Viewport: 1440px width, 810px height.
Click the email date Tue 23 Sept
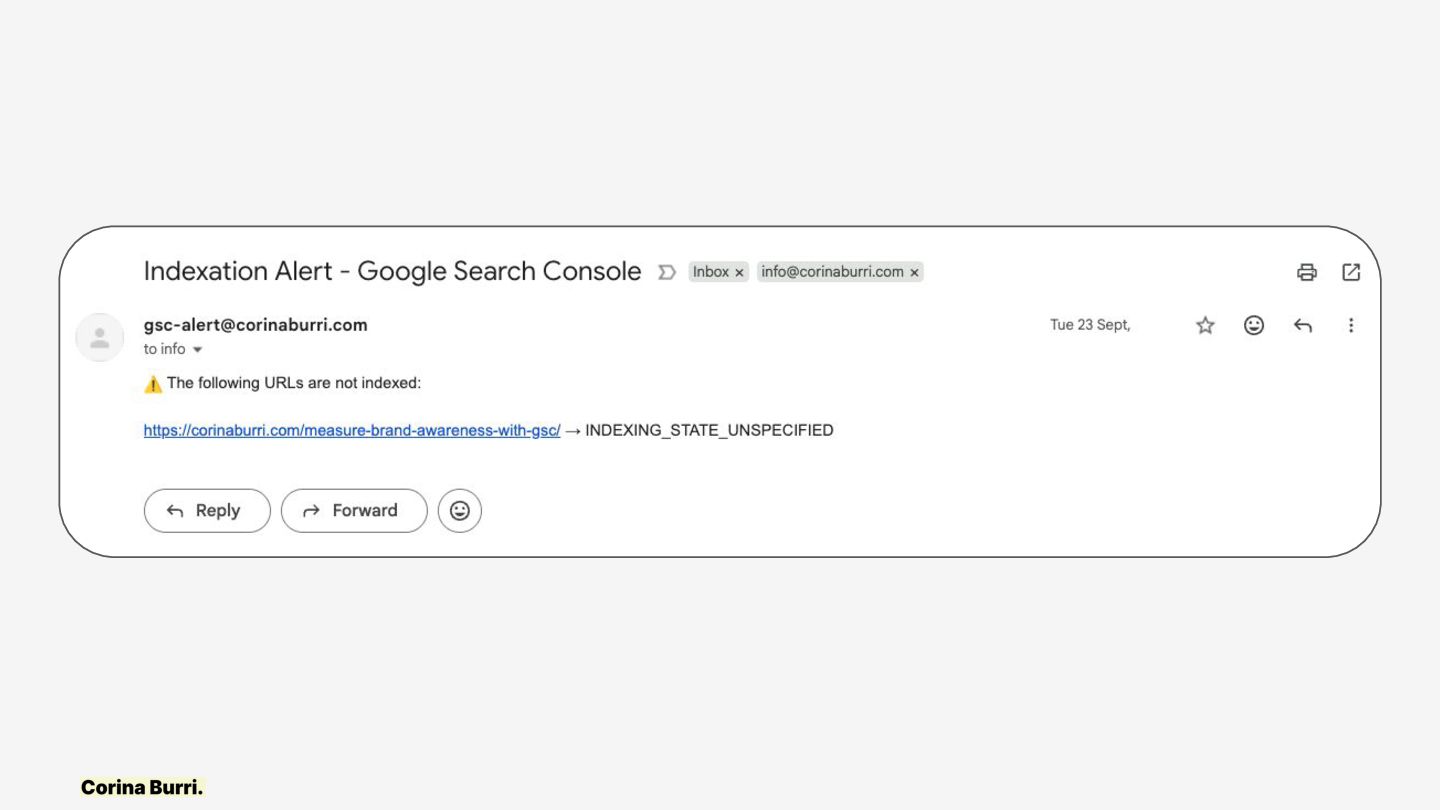(1089, 325)
